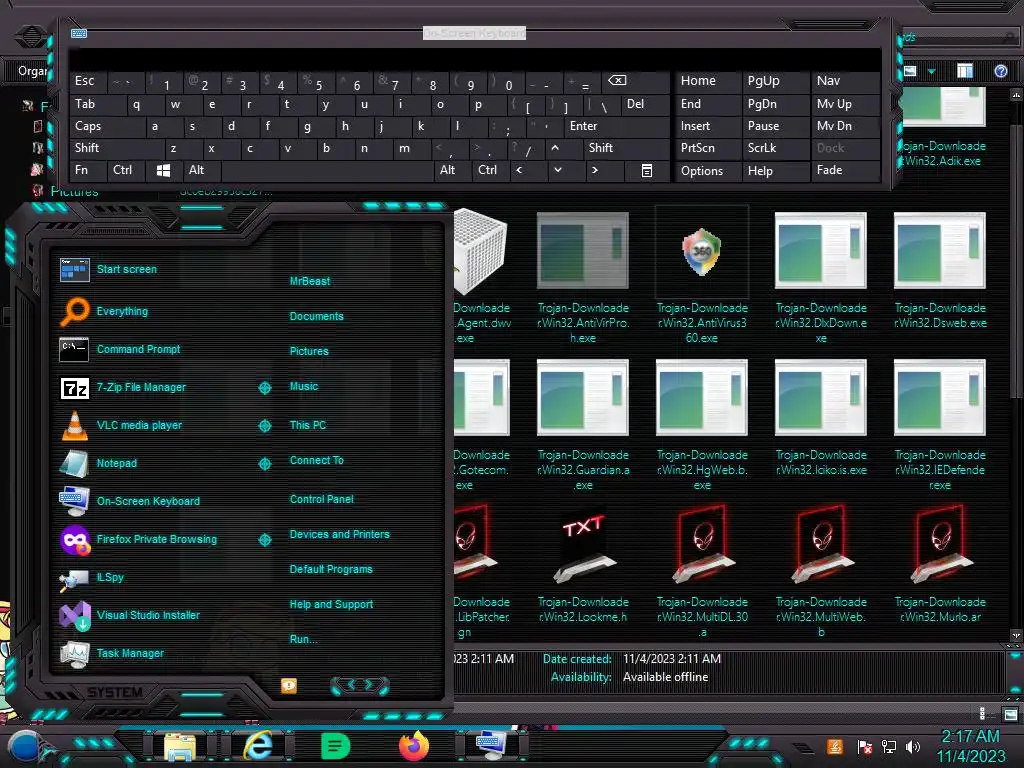Toggle the ScrLk key
This screenshot has width=1024, height=768.
775,148
